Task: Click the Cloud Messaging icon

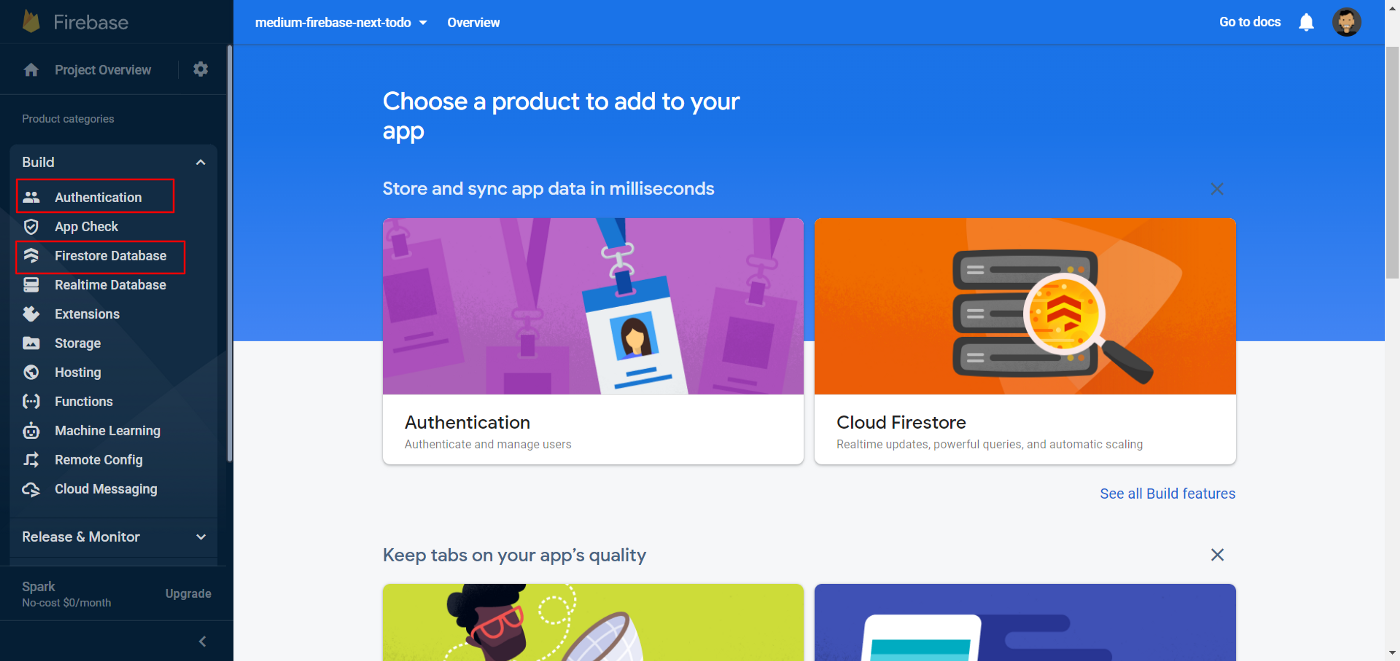Action: 31,489
